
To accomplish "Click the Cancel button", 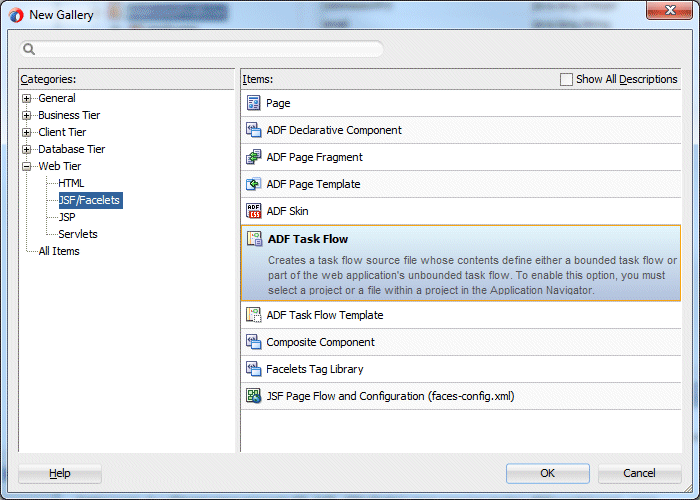I will (639, 473).
